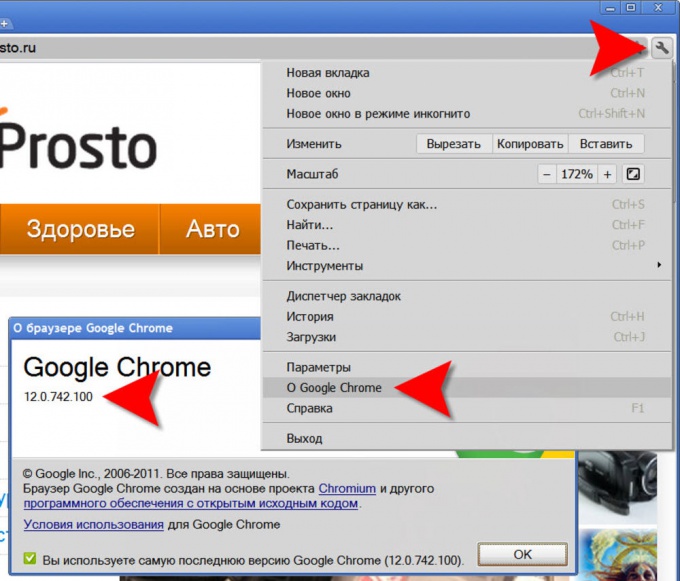This screenshot has height=581, width=680.
Task: Click the Вставить button
Action: pyautogui.click(x=606, y=144)
